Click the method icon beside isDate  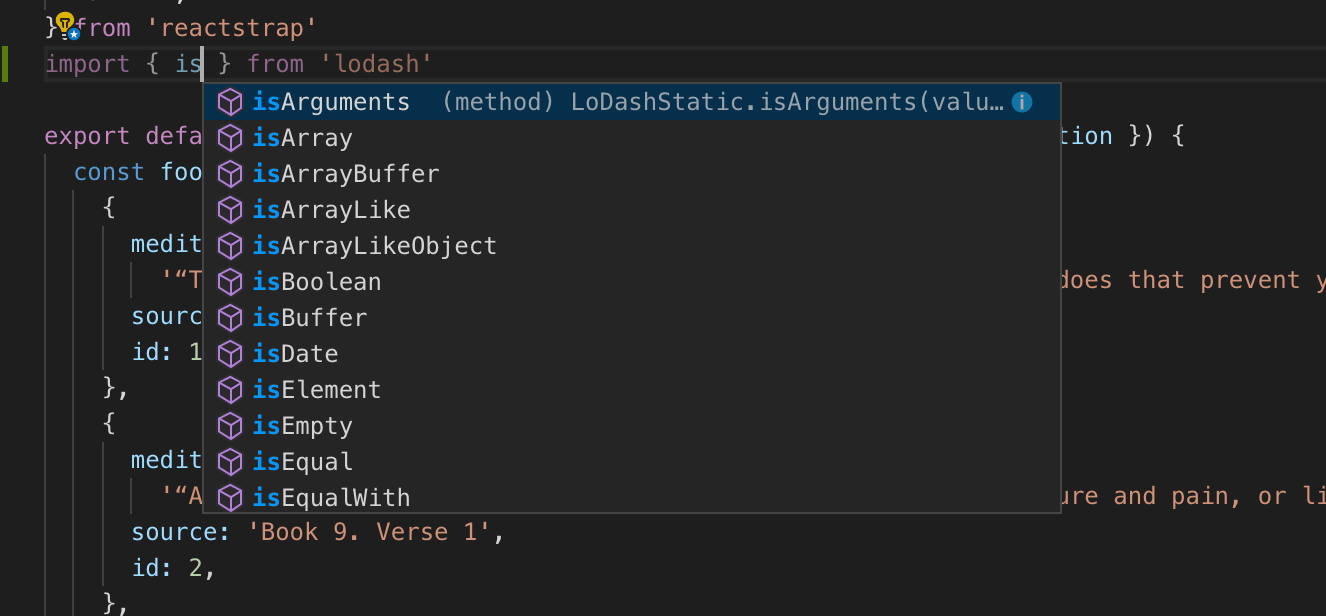click(x=230, y=353)
